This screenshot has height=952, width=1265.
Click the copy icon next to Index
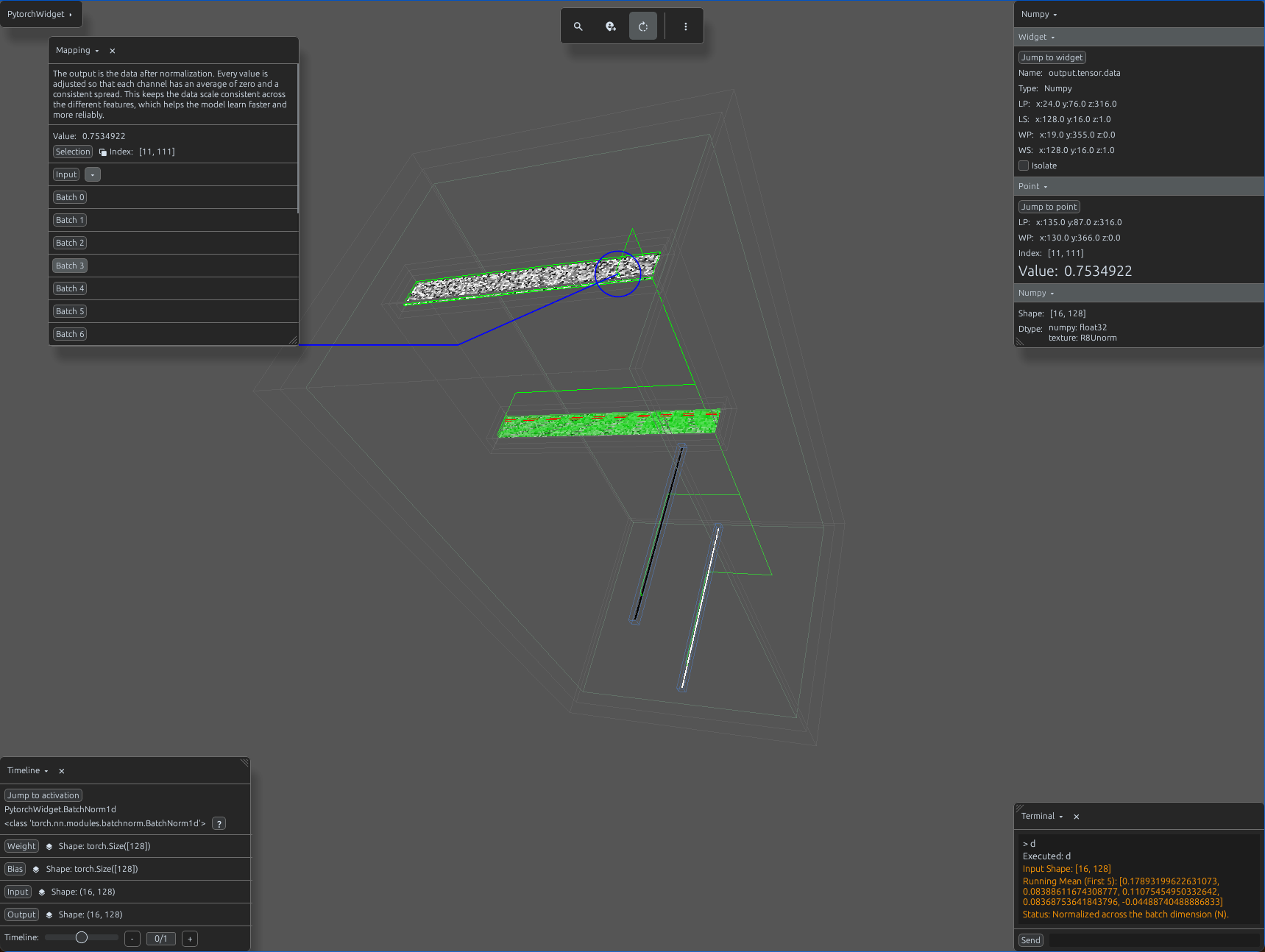103,152
